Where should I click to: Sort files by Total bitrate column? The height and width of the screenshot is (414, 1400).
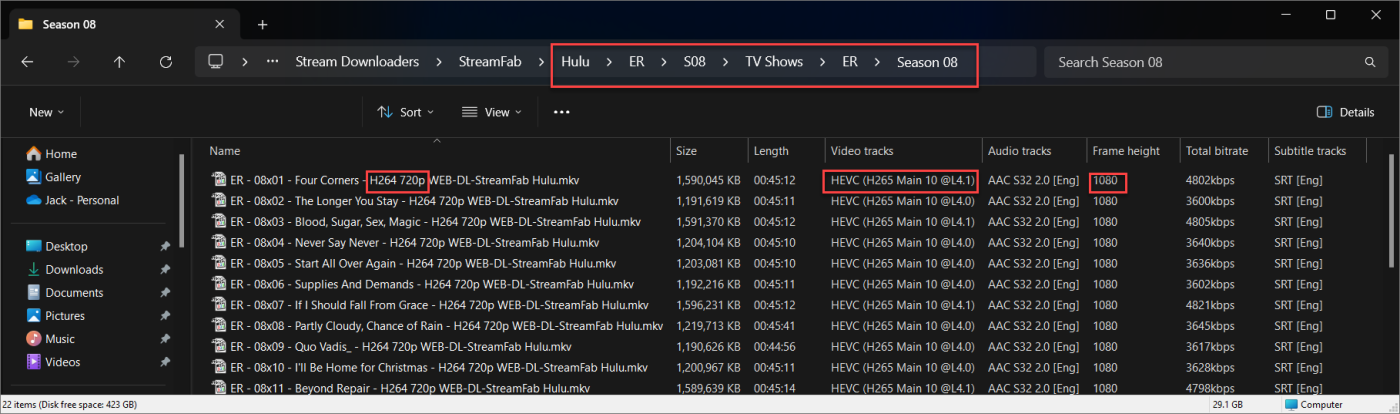(1219, 151)
